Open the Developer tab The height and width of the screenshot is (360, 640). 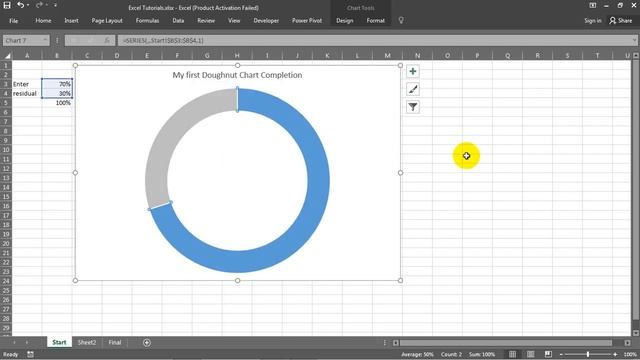266,20
